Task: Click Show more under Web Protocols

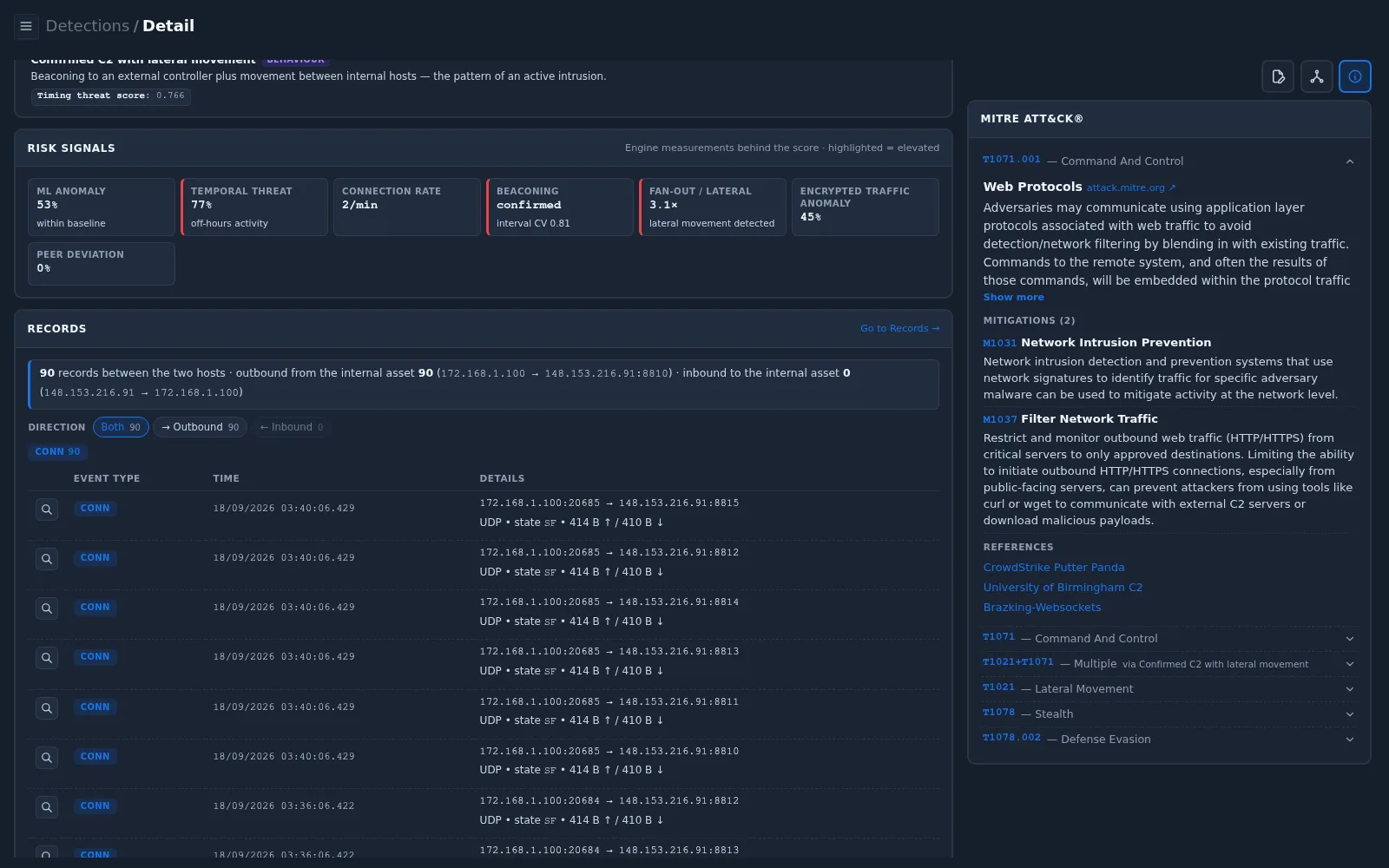Action: pos(1013,297)
